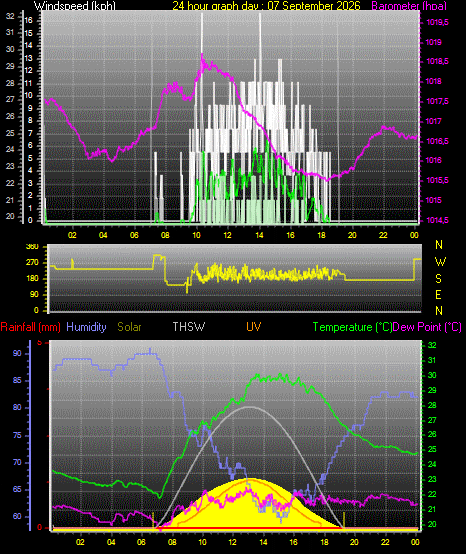This screenshot has height=554, width=466.
Task: Click wind direction axis value 90
Action: click(35, 295)
